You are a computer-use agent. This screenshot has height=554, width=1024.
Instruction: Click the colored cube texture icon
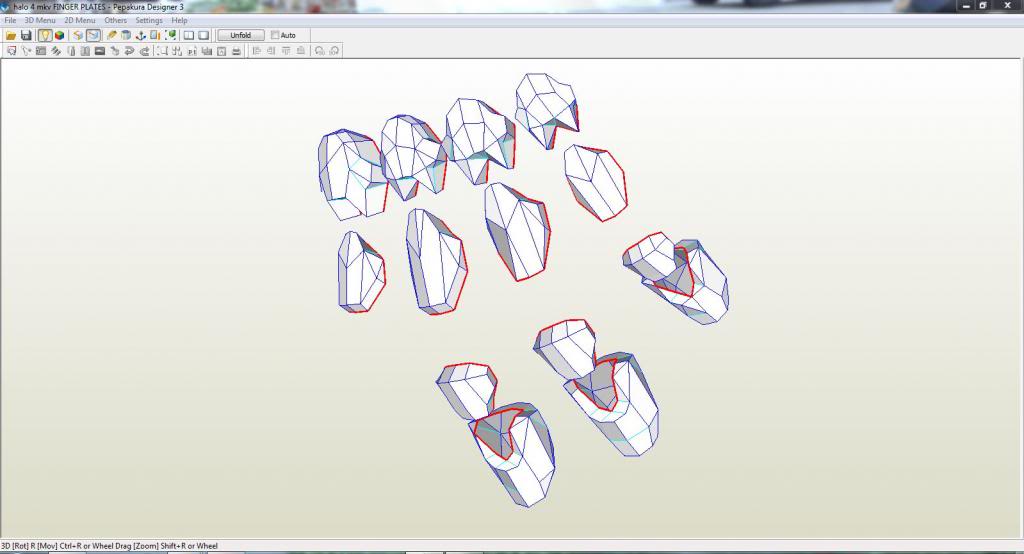pyautogui.click(x=59, y=35)
